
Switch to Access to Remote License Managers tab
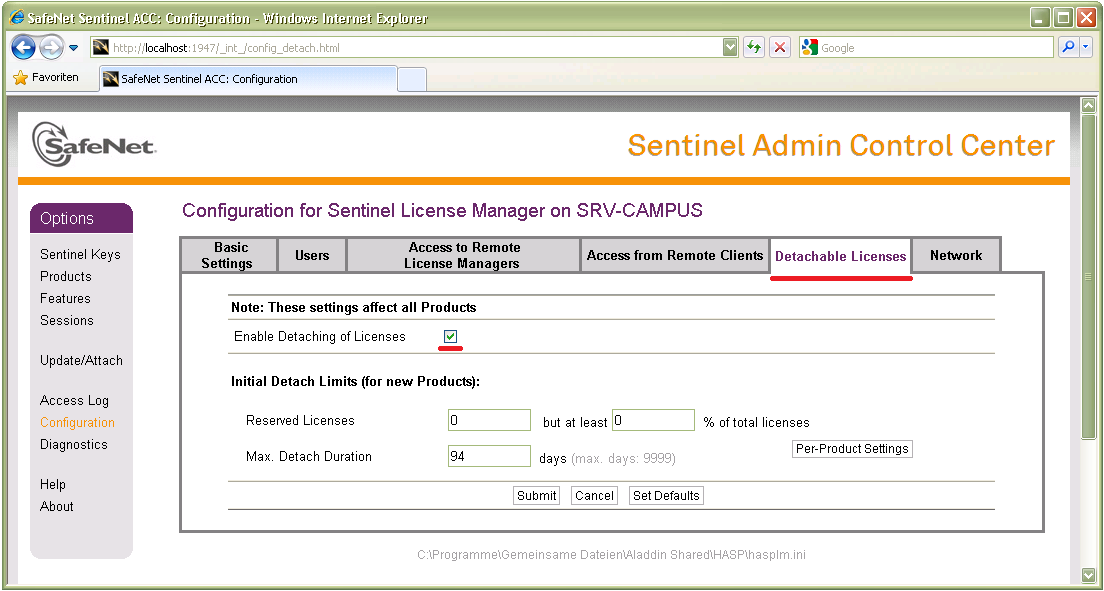click(463, 255)
